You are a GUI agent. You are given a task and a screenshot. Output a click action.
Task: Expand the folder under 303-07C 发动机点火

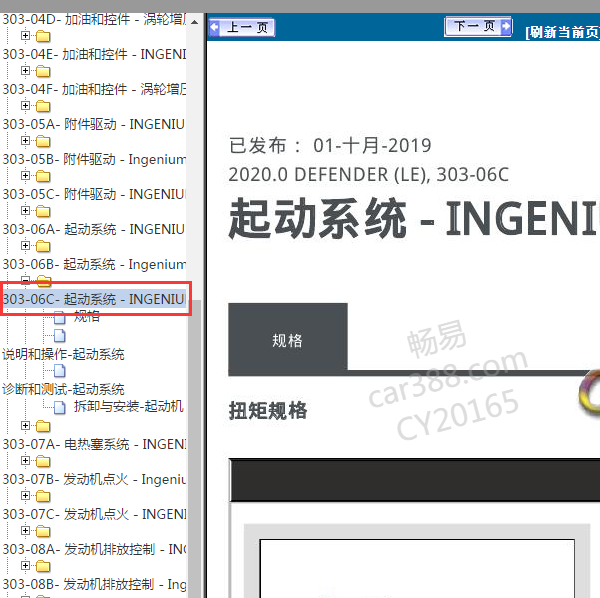25,531
